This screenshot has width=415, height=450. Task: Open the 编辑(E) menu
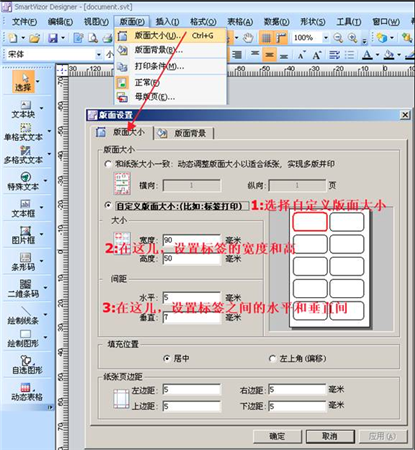[x=60, y=22]
